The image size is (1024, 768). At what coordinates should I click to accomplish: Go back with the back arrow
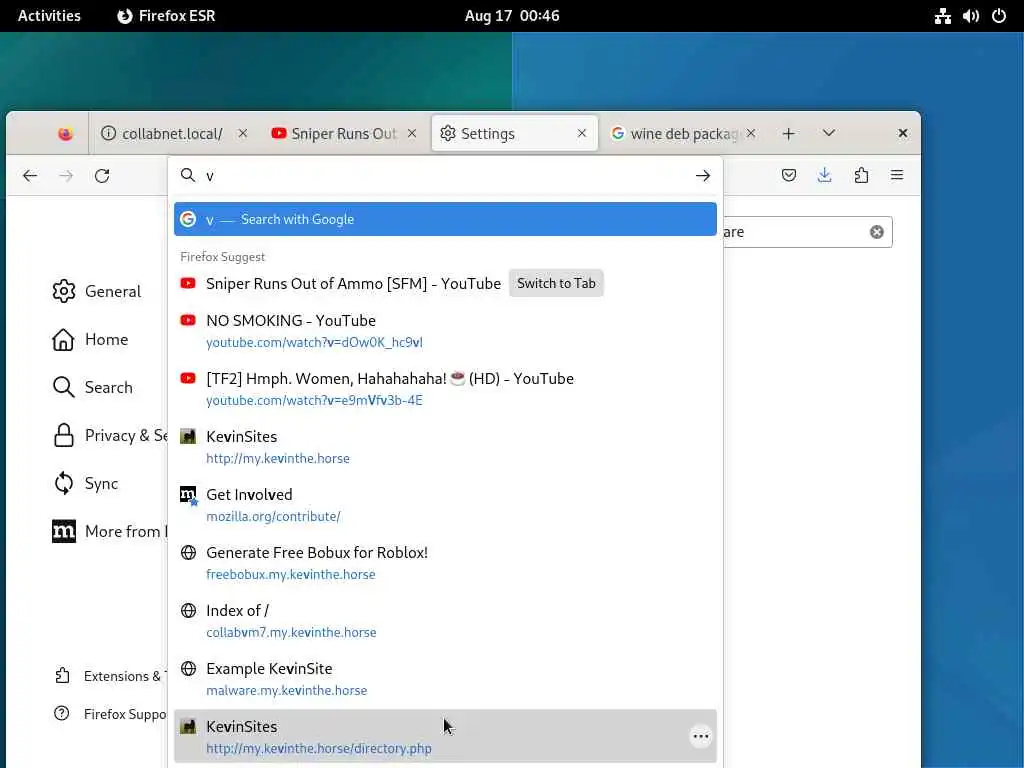[x=30, y=176]
